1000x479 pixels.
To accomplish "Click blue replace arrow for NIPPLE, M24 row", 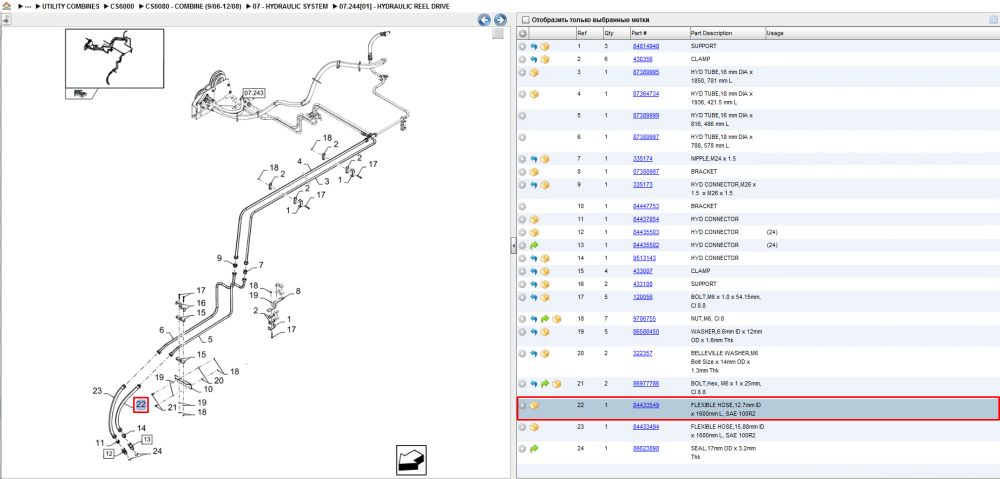I will click(534, 159).
